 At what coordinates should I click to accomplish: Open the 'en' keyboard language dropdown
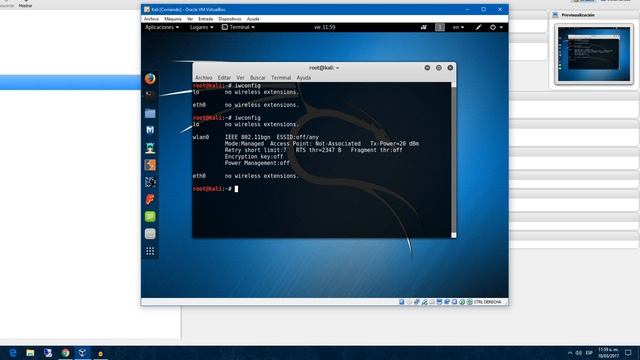(x=458, y=27)
